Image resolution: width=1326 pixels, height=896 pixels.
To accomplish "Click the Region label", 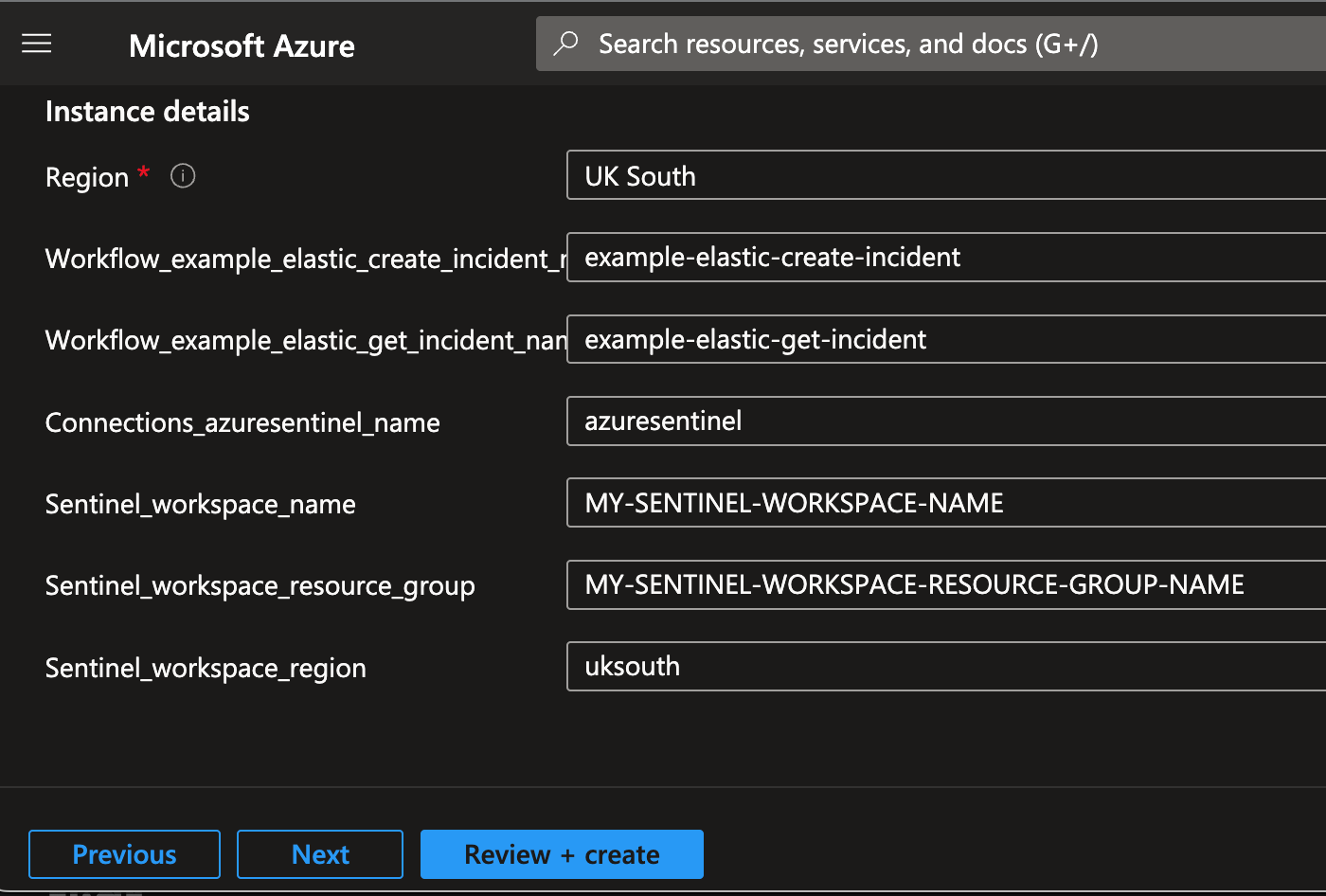I will (x=87, y=177).
